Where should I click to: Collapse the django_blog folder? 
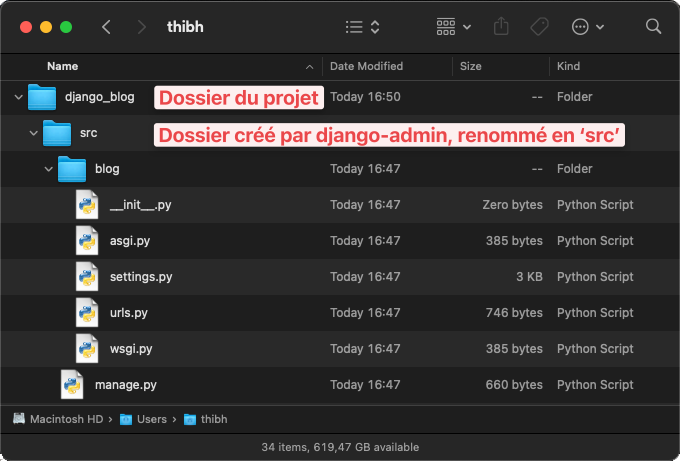tap(19, 97)
